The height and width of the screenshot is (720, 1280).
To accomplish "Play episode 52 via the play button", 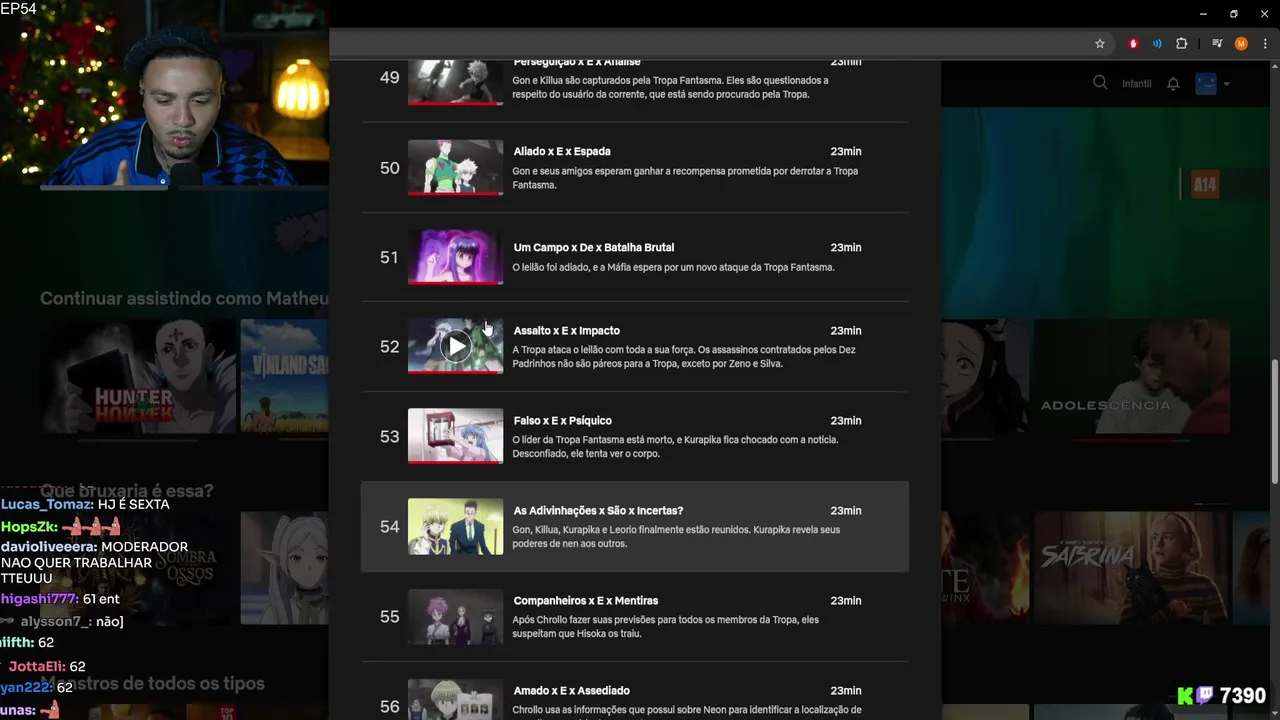I will coord(456,346).
